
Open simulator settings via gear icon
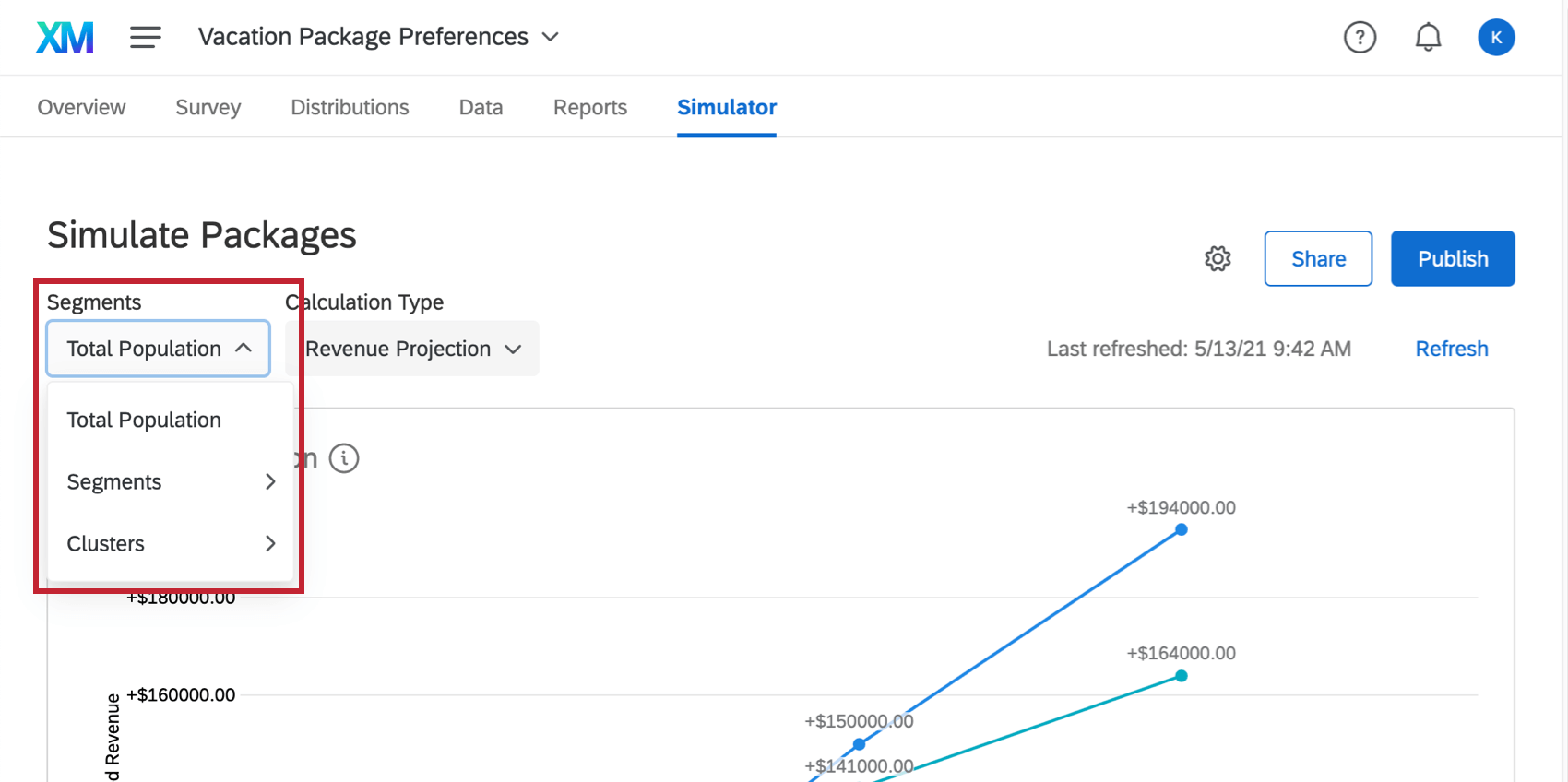[1218, 259]
